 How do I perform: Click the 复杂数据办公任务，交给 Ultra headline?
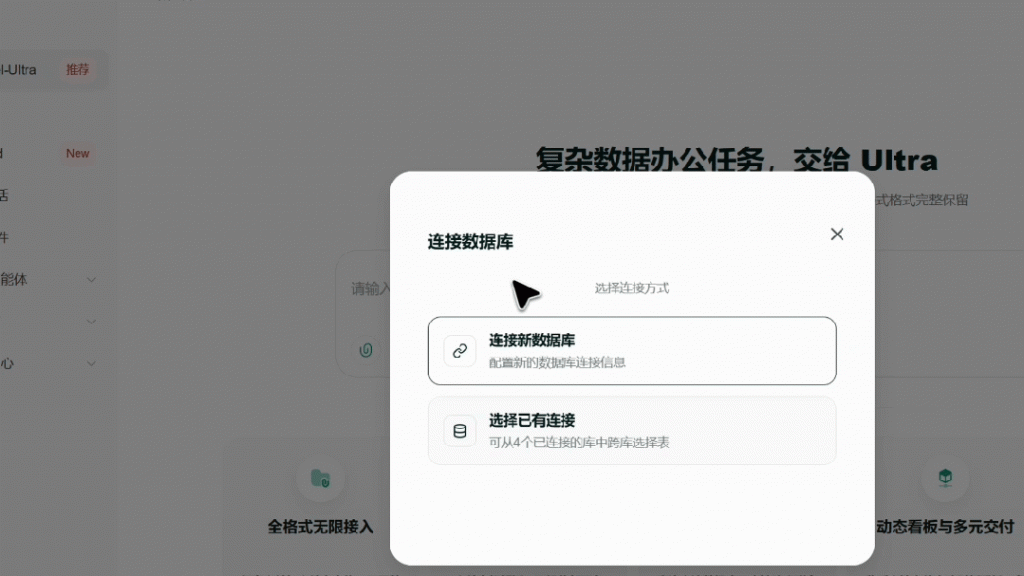click(737, 160)
